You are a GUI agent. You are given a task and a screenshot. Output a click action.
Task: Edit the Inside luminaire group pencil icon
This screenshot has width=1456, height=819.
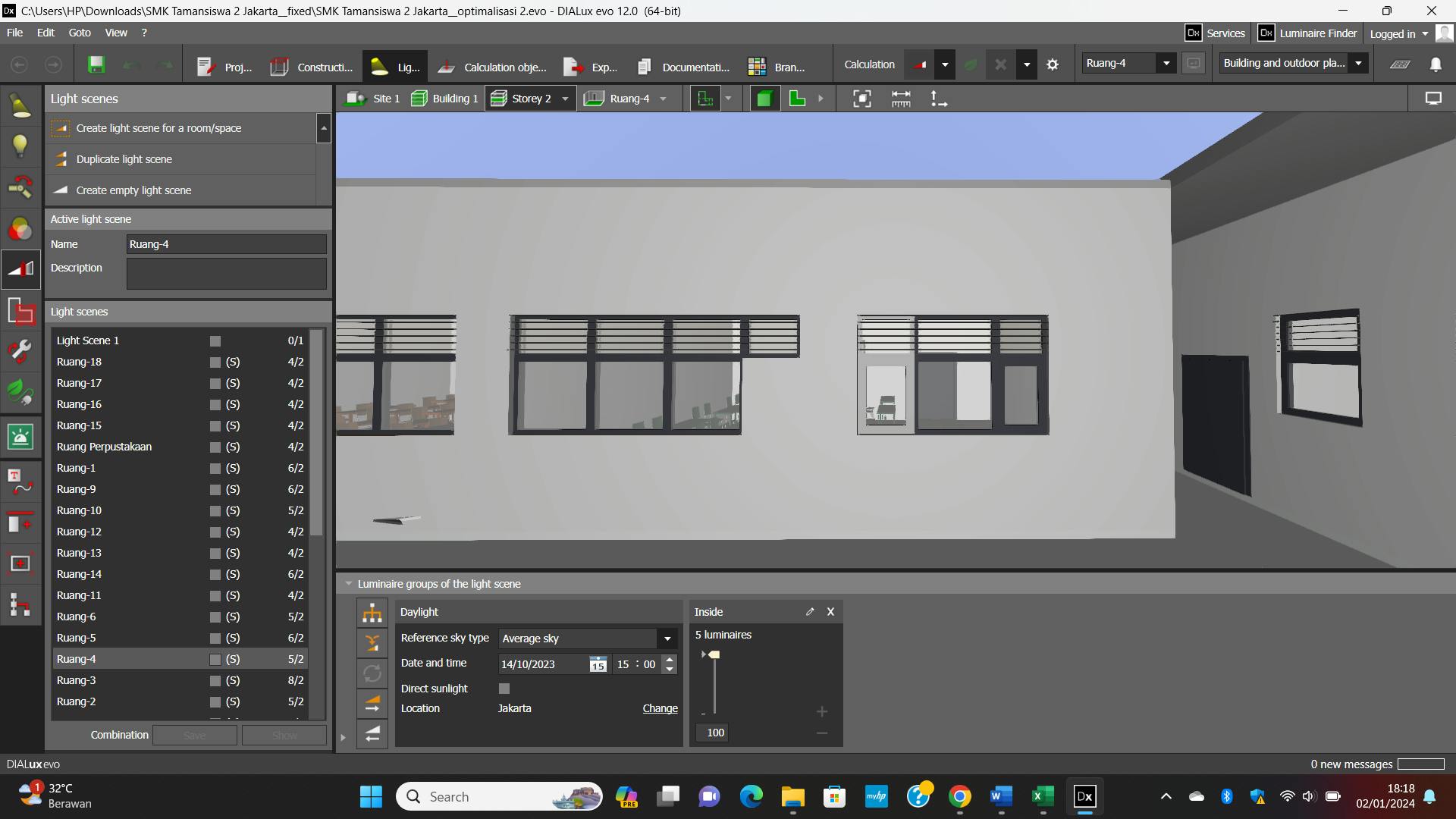(810, 611)
